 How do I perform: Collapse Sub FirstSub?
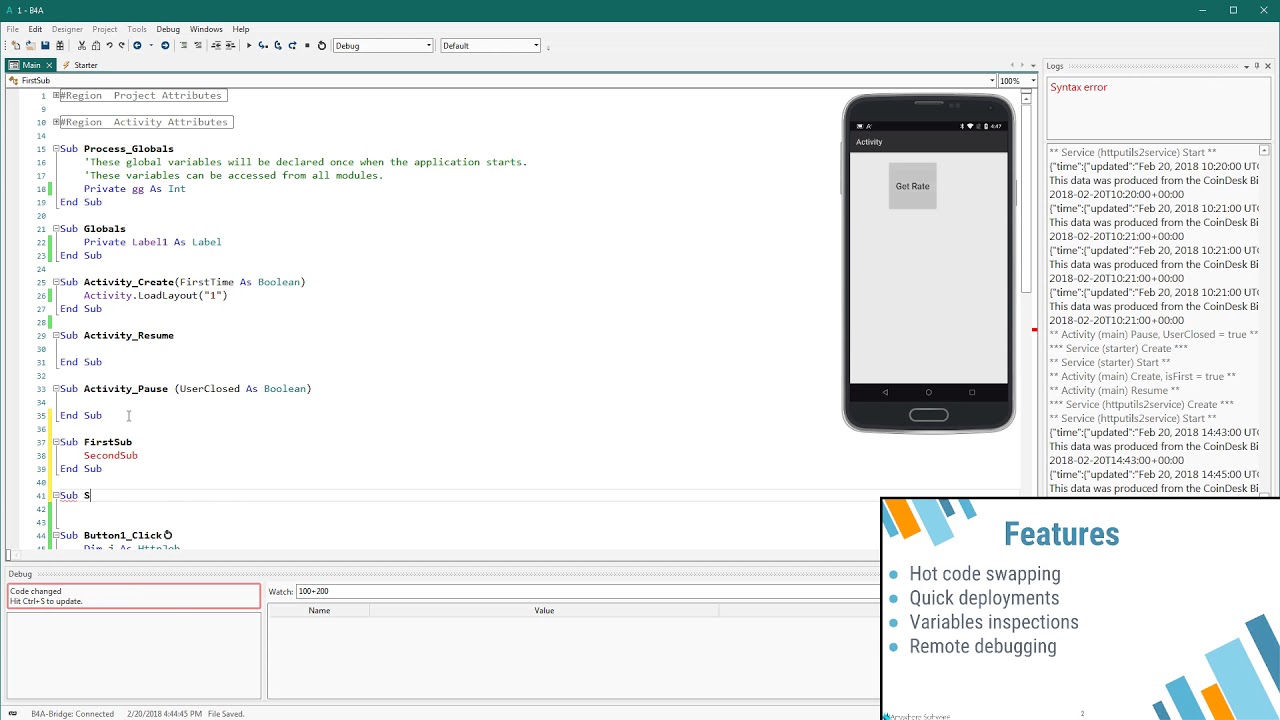pos(56,442)
